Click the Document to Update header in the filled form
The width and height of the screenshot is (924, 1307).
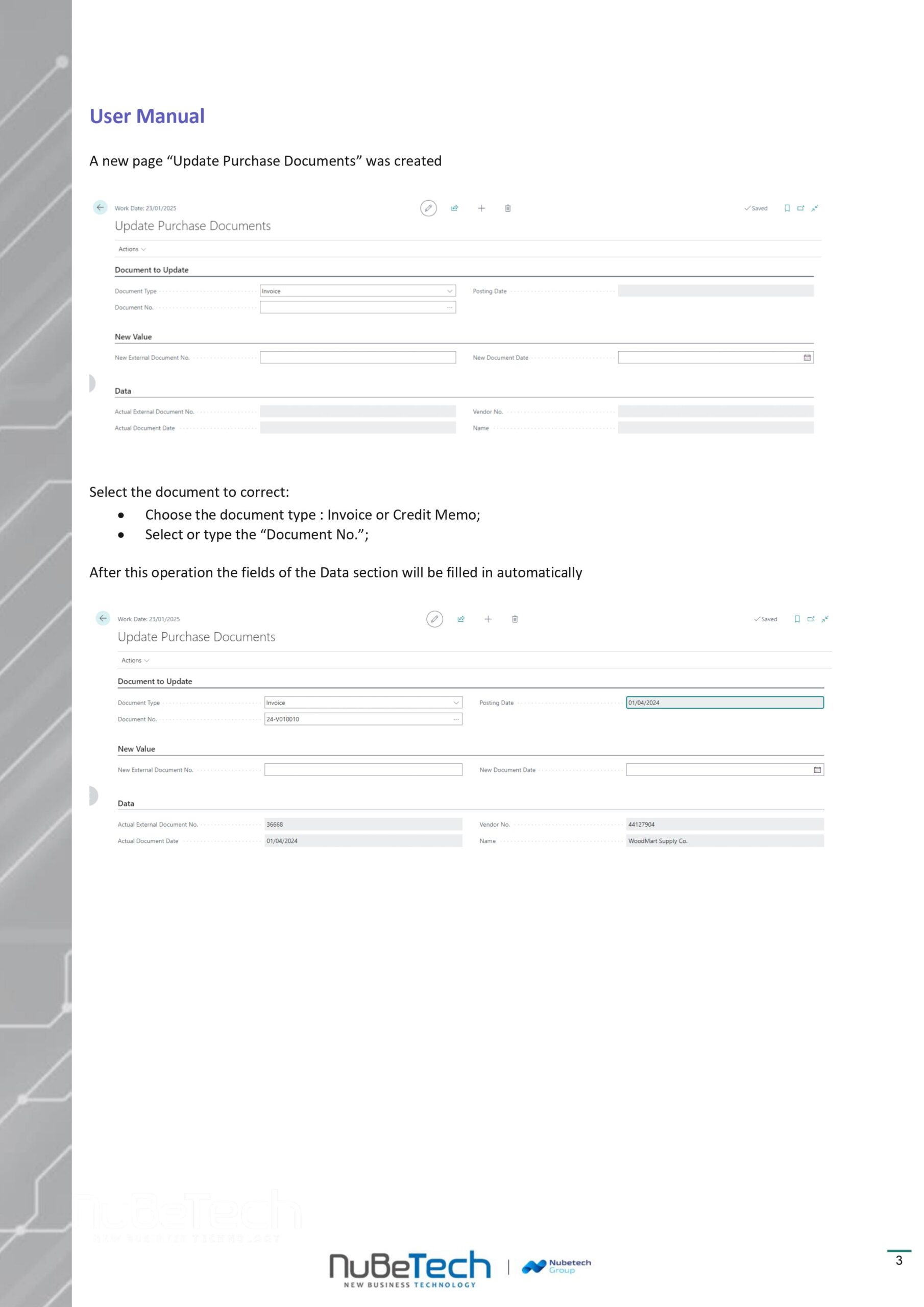coord(155,682)
